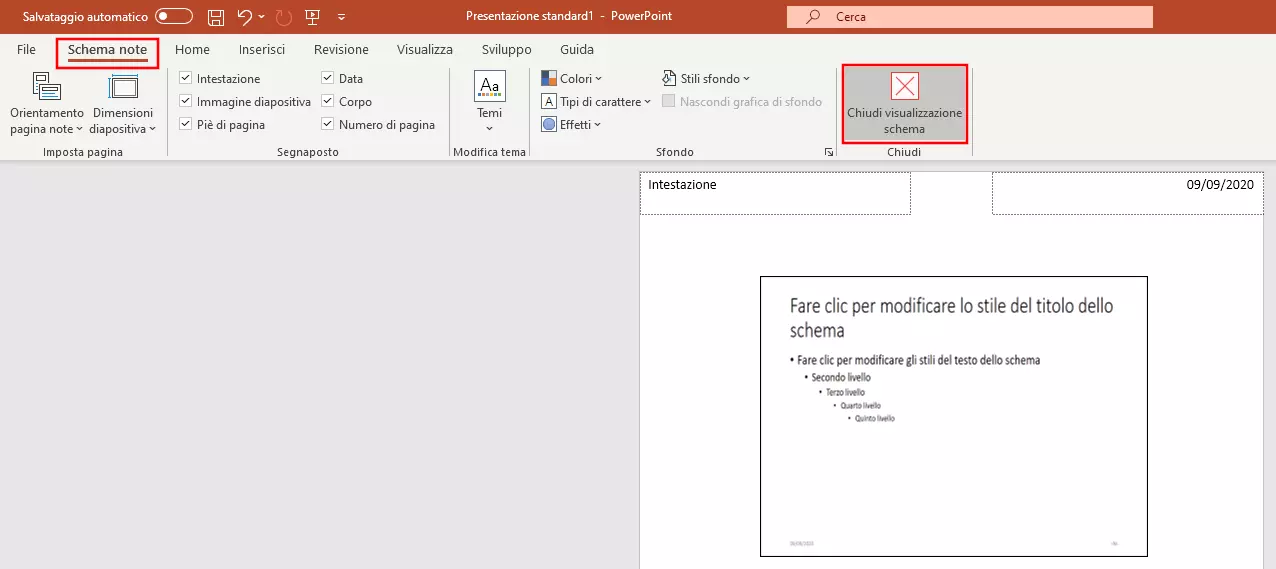The height and width of the screenshot is (569, 1276).
Task: Click the Start presentation from beginning icon
Action: click(x=312, y=17)
